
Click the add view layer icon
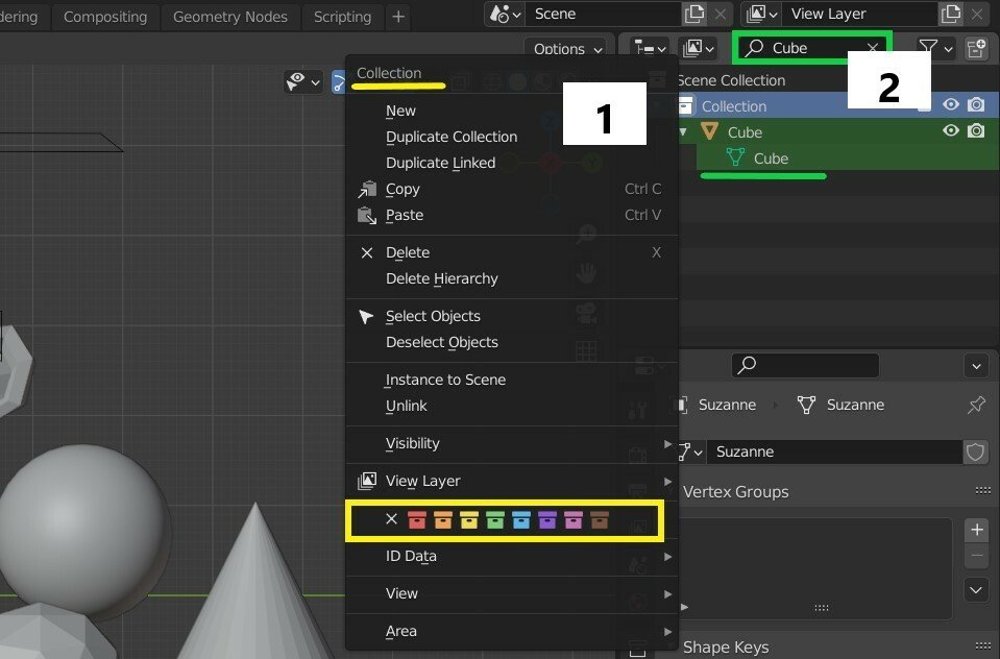[x=950, y=14]
